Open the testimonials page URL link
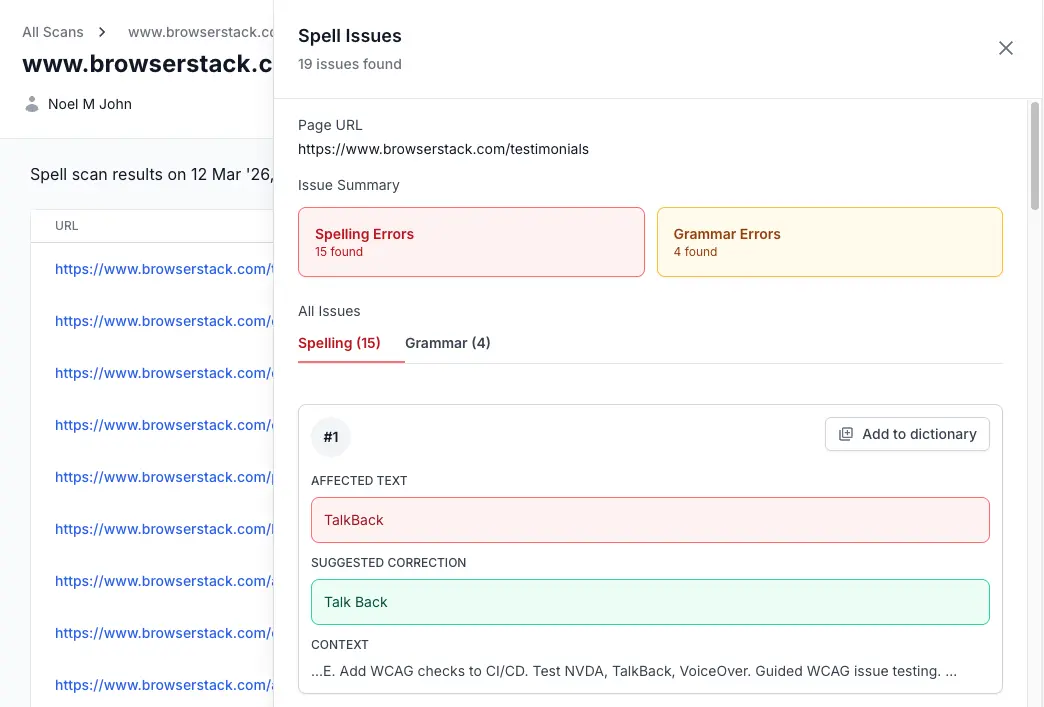This screenshot has height=707, width=1044. [442, 148]
